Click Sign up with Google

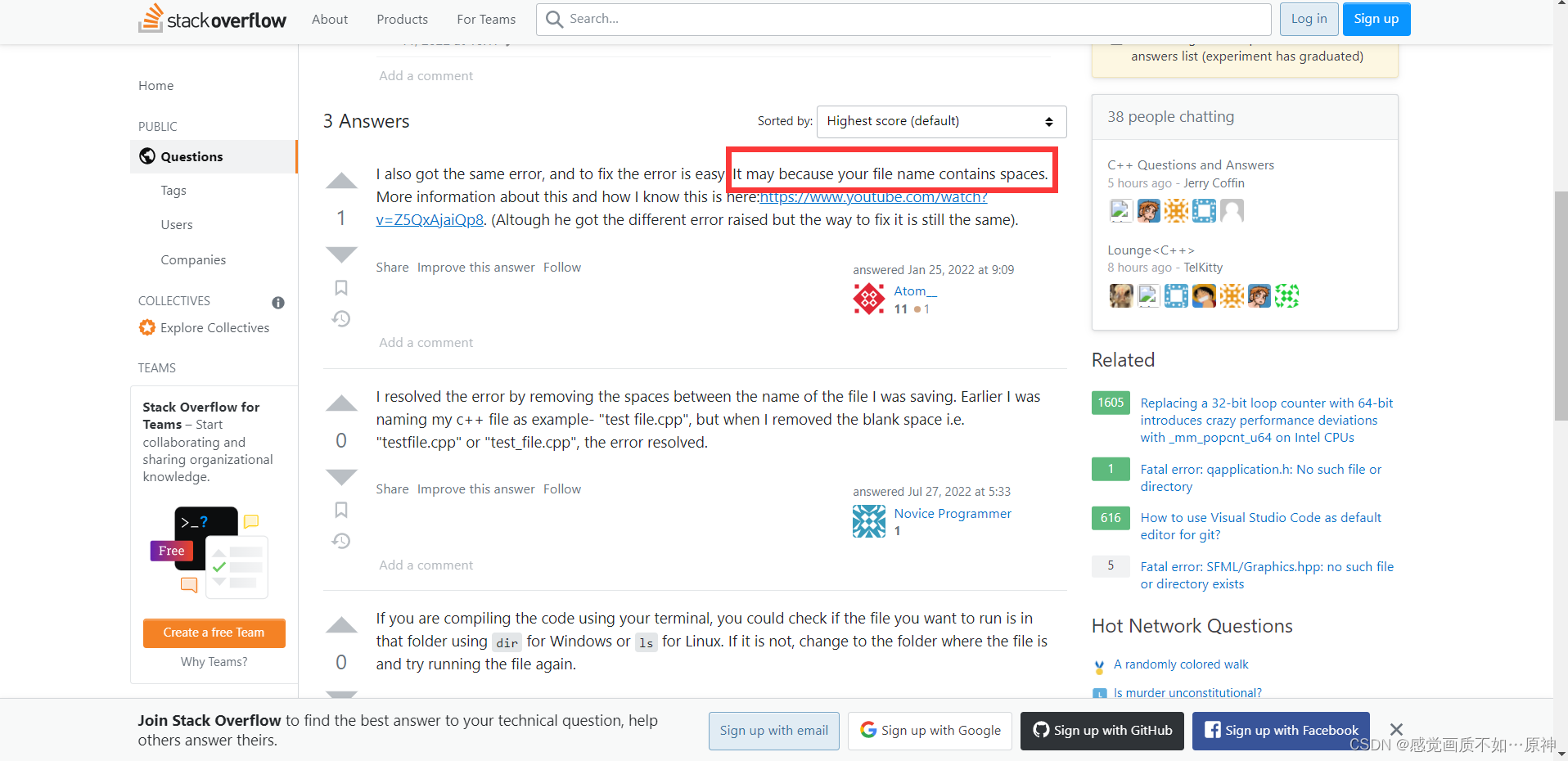coord(930,730)
